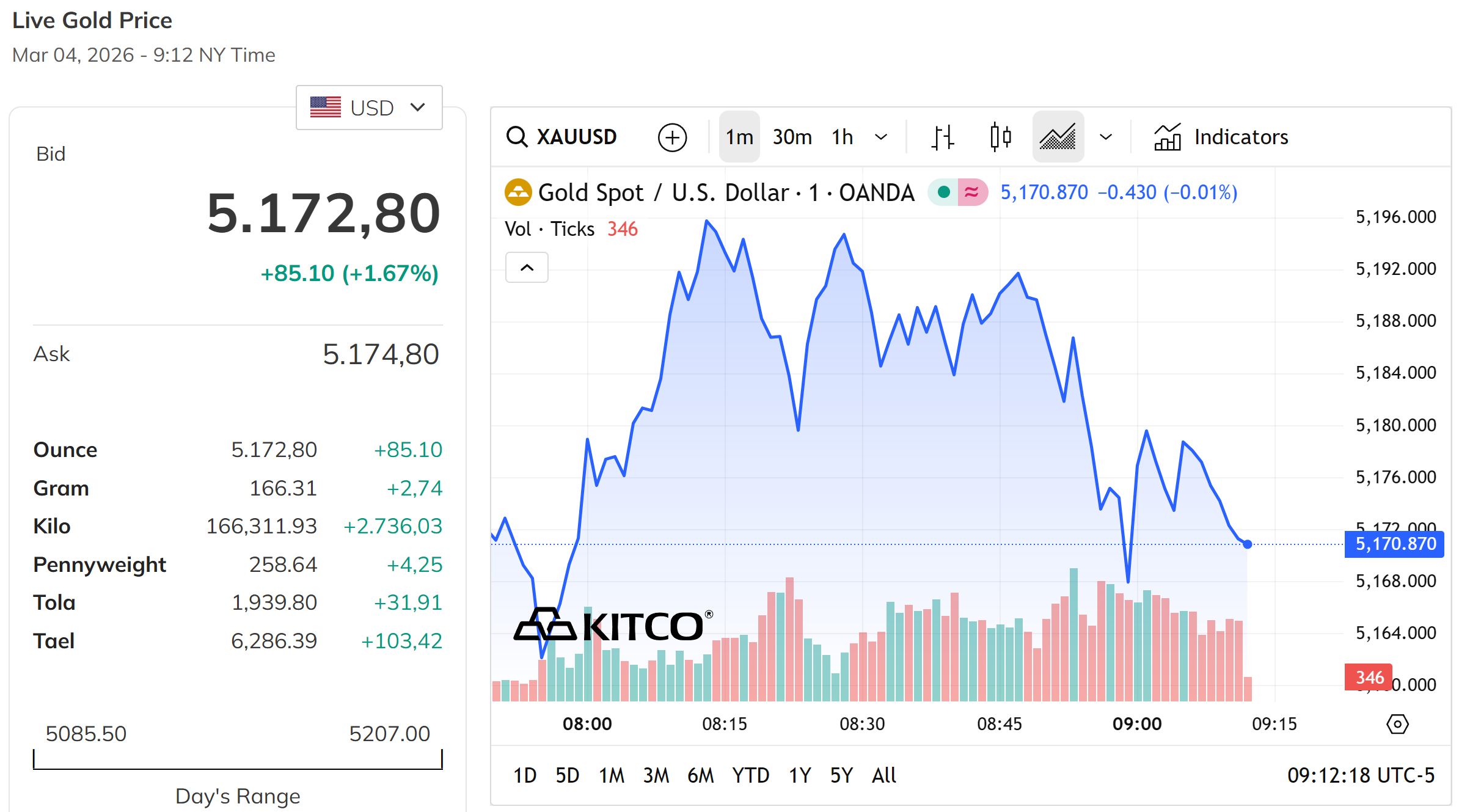The height and width of the screenshot is (812, 1459).
Task: Open the chart type dropdown chevron
Action: point(1105,136)
